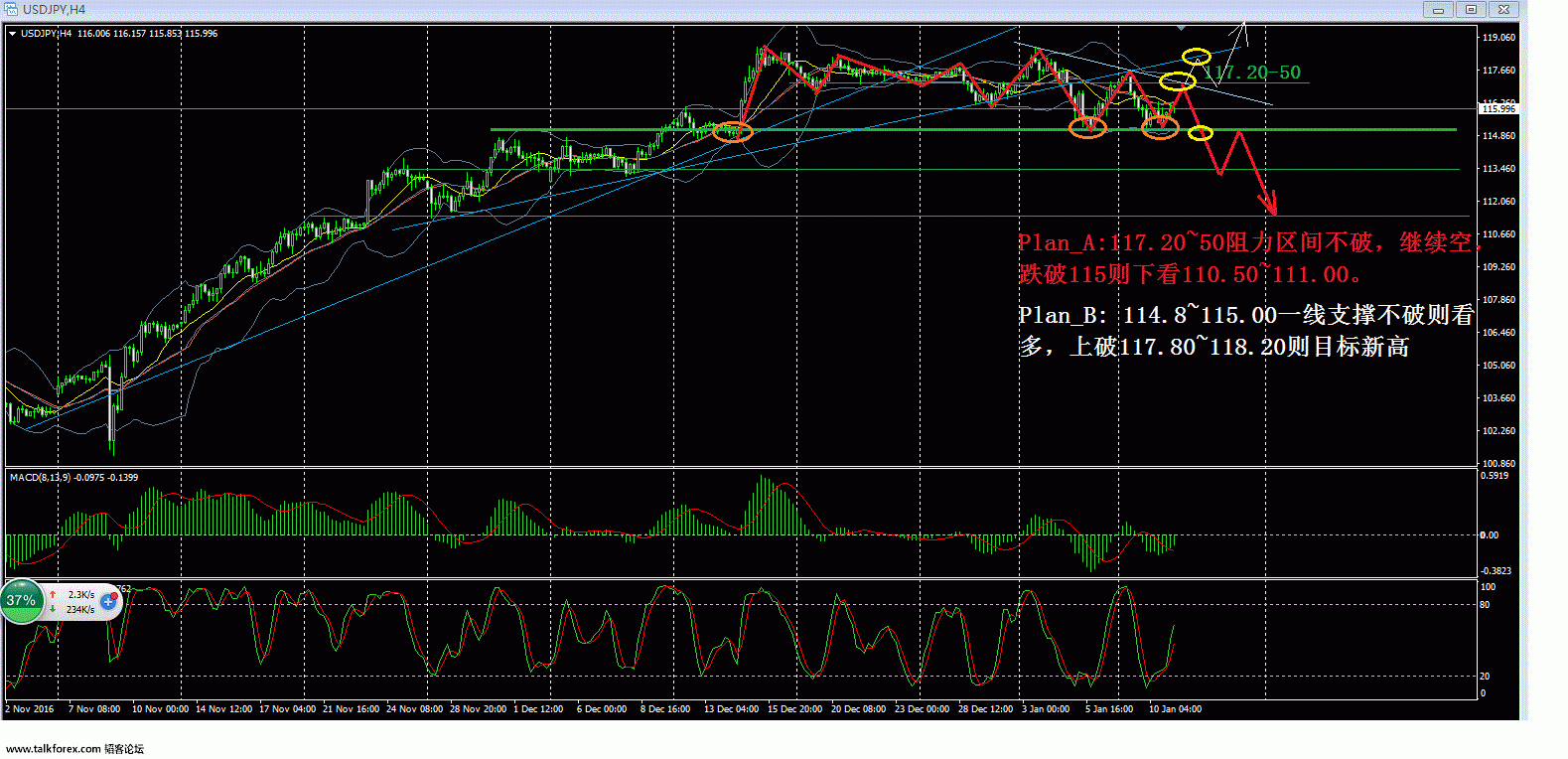Expand the triangle beside USDJPY,H4 chart label
Viewport: 1568px width, 759px height.
[12, 34]
